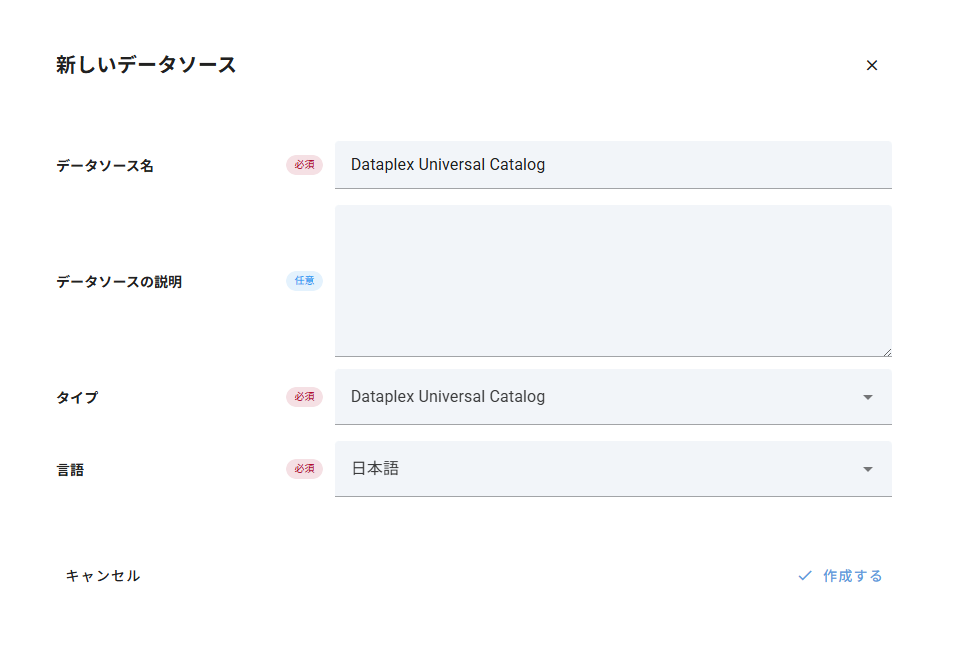Click the 言語 field label
Image resolution: width=976 pixels, height=656 pixels.
(70, 470)
